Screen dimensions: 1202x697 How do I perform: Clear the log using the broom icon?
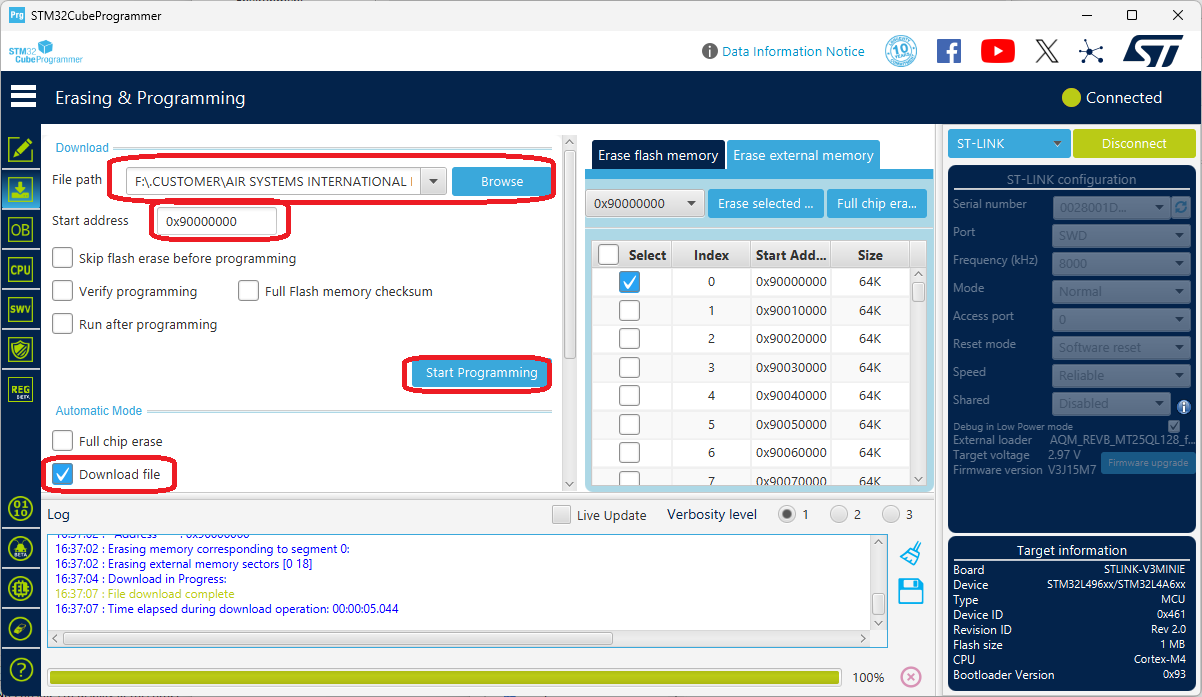(x=910, y=551)
